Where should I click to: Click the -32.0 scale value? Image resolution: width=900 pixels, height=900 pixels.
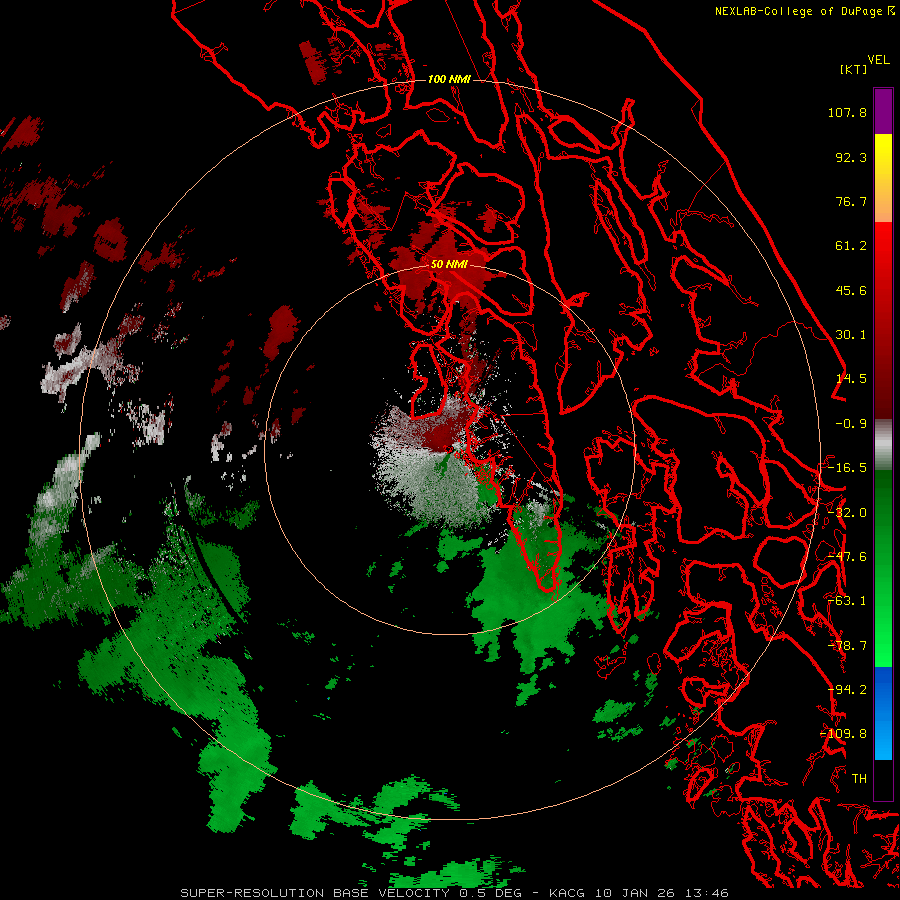click(x=847, y=513)
